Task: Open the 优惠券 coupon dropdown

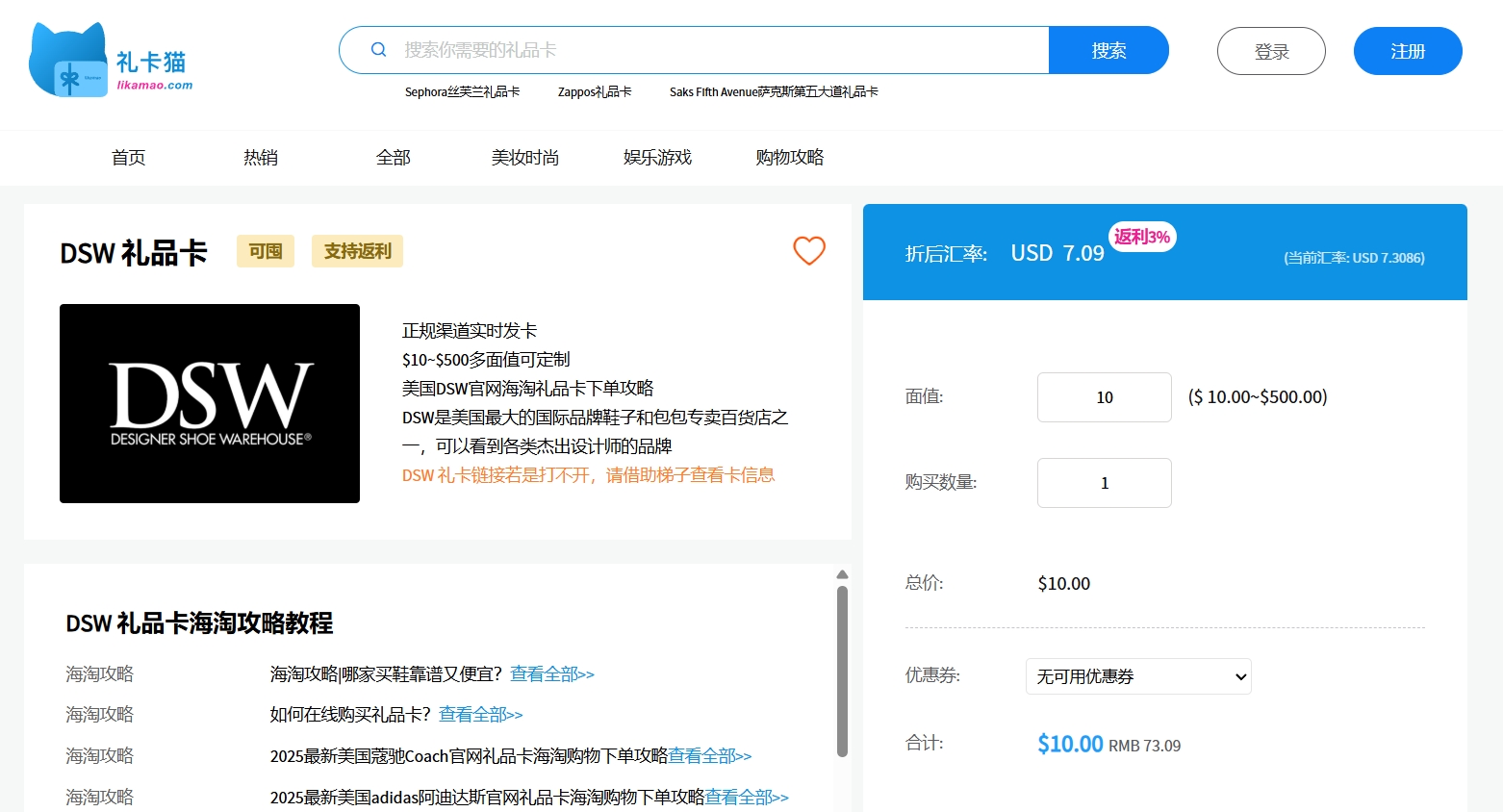Action: [x=1138, y=676]
